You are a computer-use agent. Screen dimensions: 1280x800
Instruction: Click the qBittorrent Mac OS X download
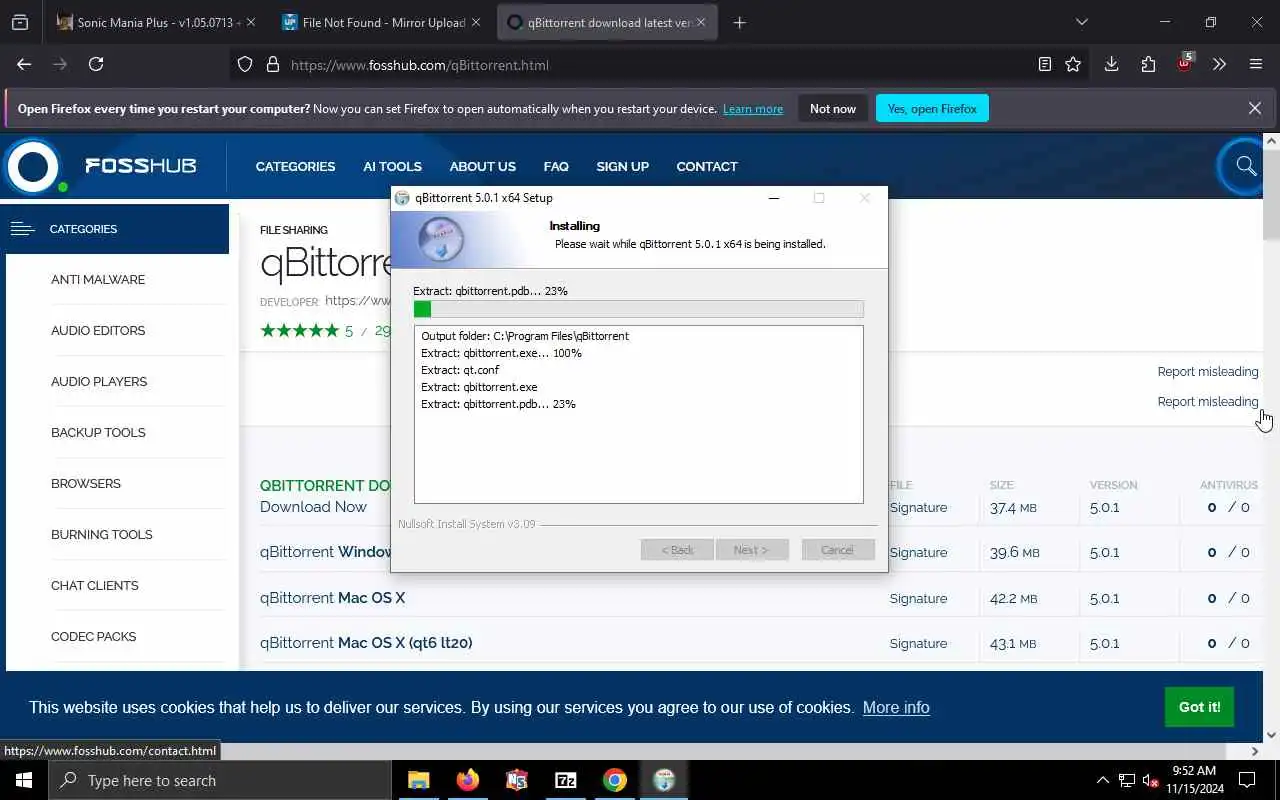click(x=332, y=598)
